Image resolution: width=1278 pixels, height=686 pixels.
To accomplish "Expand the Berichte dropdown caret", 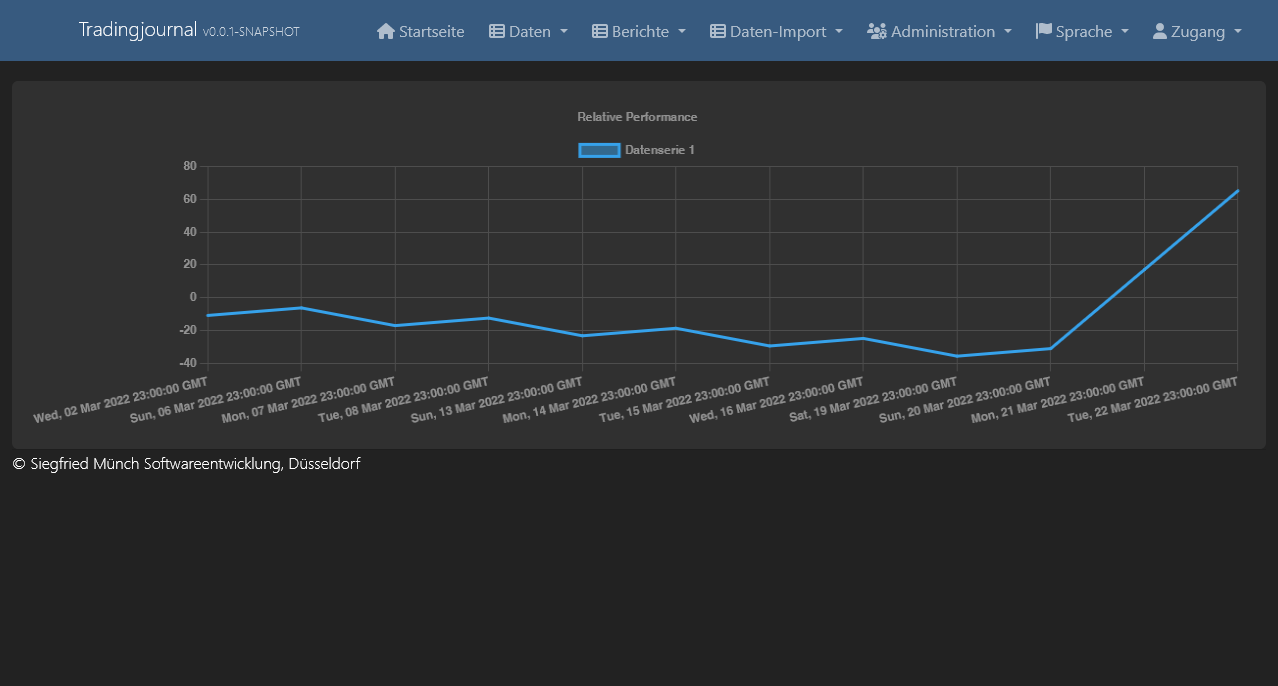I will (x=682, y=31).
